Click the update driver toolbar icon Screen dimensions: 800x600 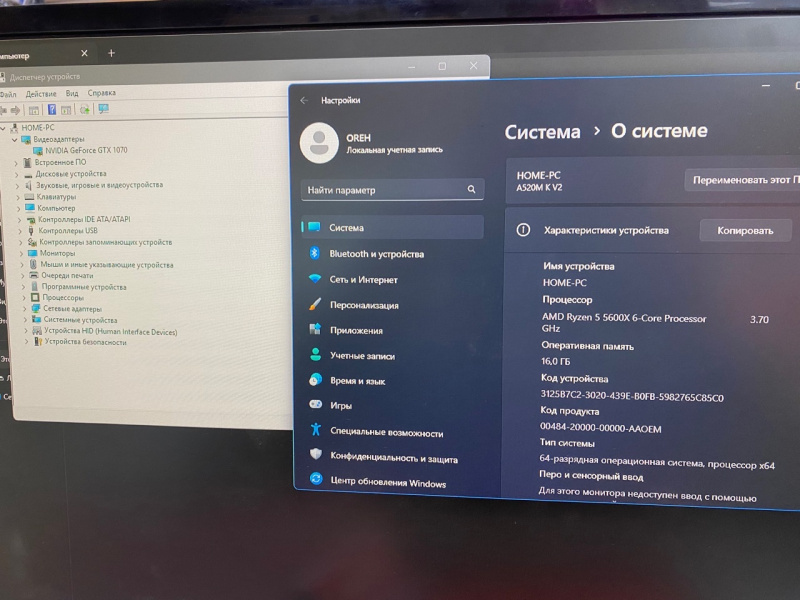click(x=85, y=109)
